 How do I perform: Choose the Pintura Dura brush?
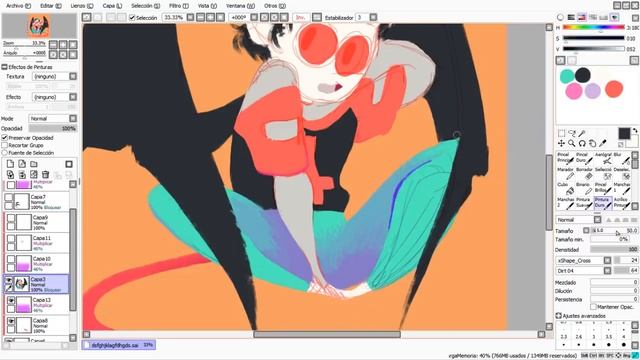coord(603,203)
